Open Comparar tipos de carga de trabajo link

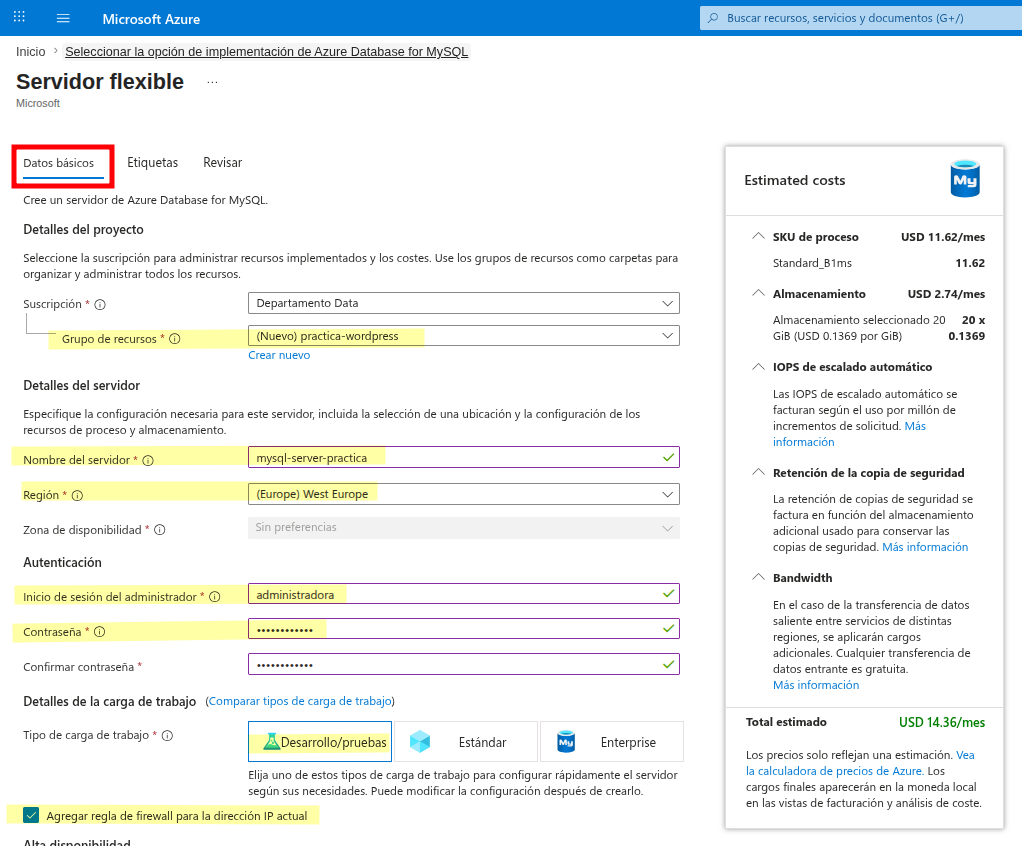click(x=300, y=701)
